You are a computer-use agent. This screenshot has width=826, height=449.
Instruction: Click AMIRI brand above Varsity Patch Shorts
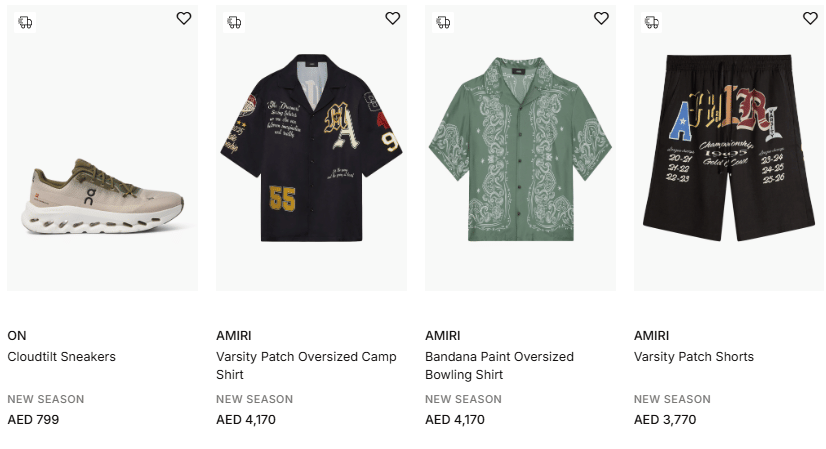tap(651, 335)
